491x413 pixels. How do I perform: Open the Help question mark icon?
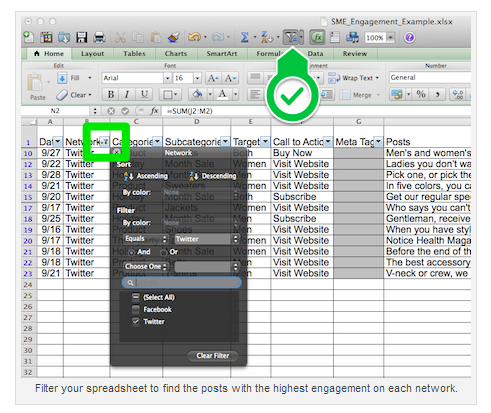pos(409,37)
